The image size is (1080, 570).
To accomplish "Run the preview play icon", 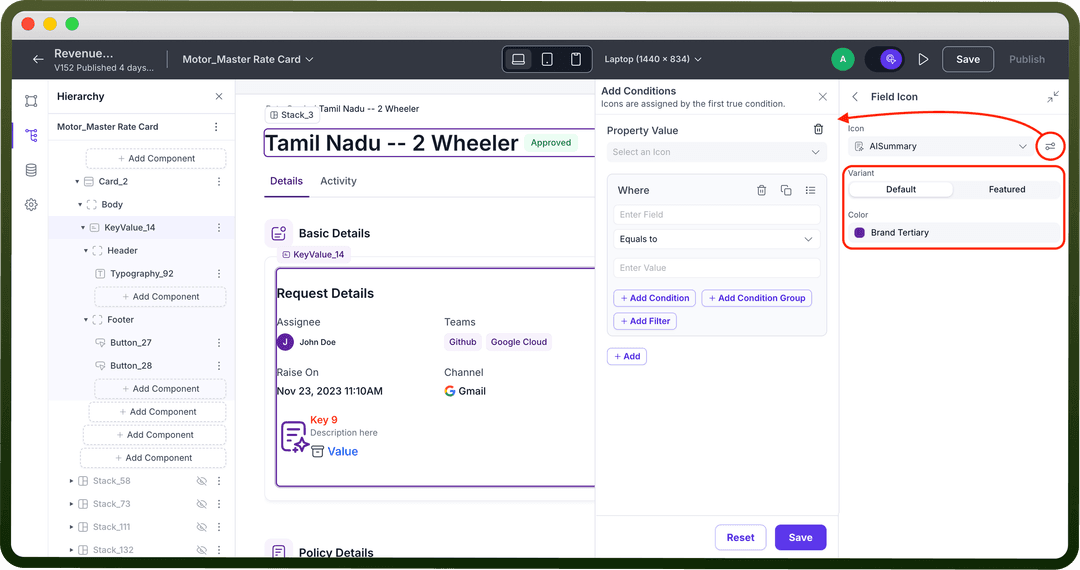I will (x=923, y=59).
